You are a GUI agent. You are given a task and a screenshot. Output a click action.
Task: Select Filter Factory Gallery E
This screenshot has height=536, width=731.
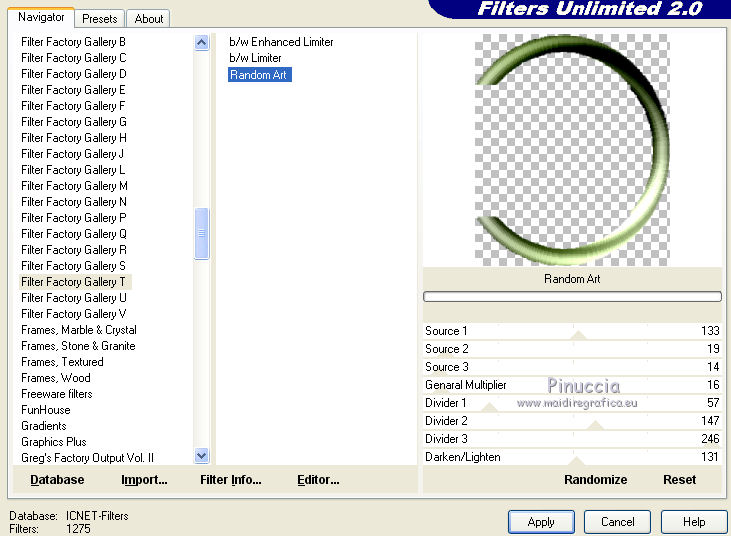coord(74,89)
